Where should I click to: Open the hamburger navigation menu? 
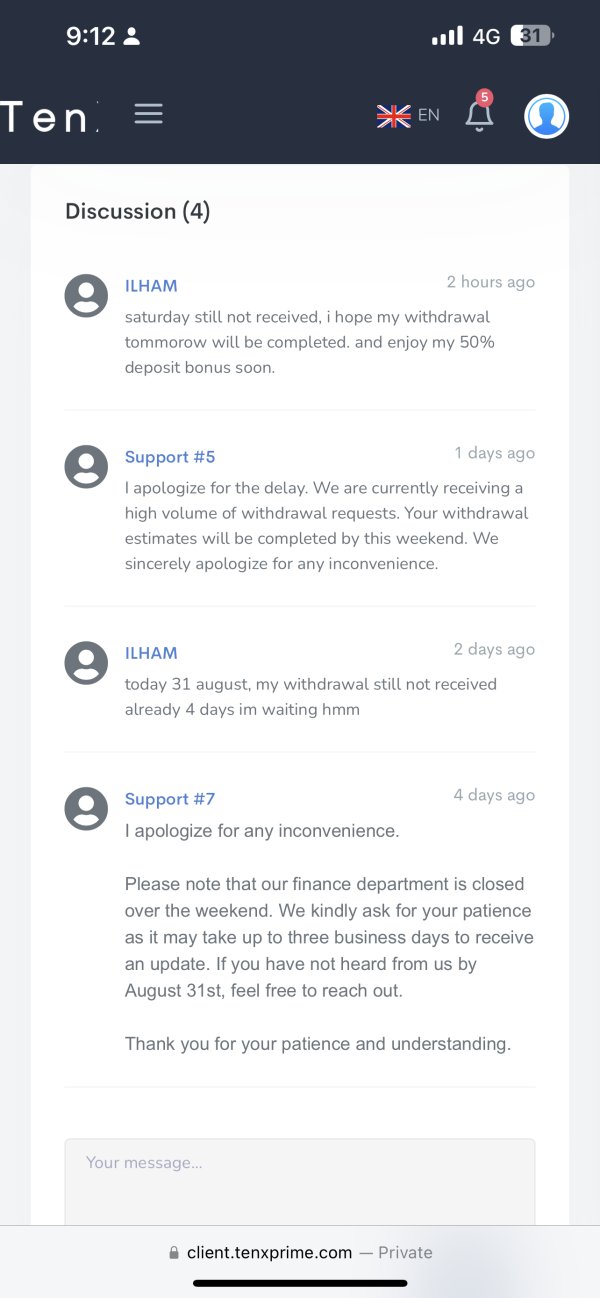148,114
